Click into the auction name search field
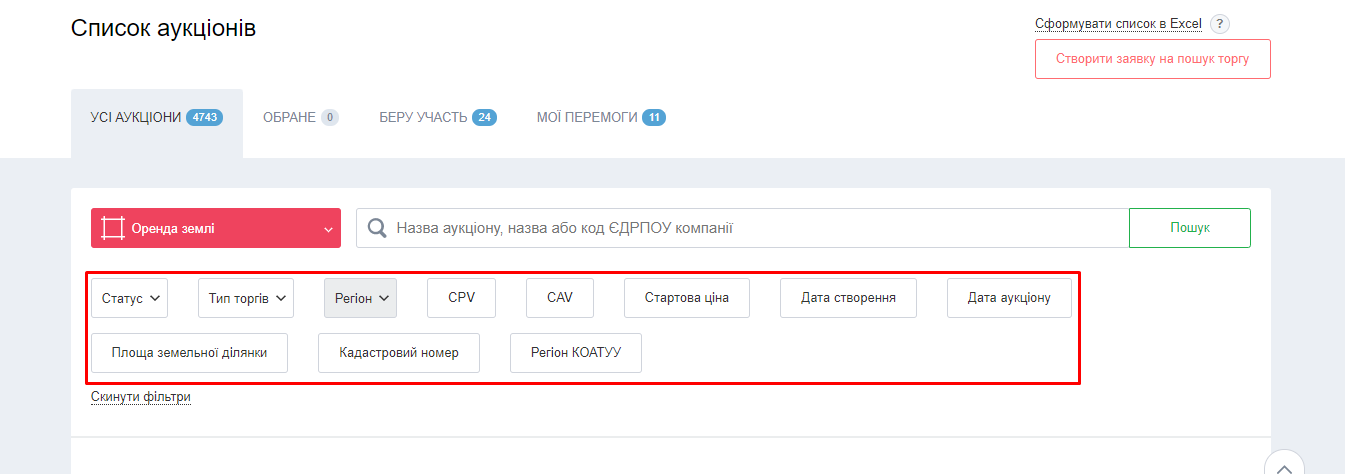Image resolution: width=1345 pixels, height=474 pixels. 750,228
